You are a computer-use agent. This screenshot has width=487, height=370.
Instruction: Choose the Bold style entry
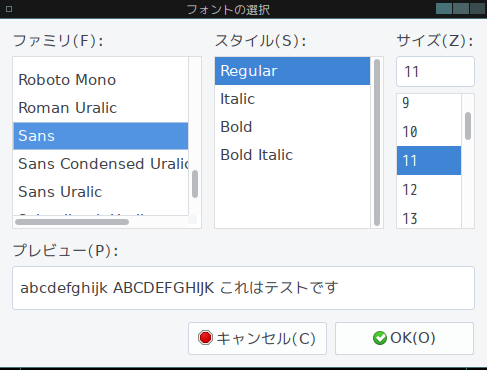coord(292,127)
